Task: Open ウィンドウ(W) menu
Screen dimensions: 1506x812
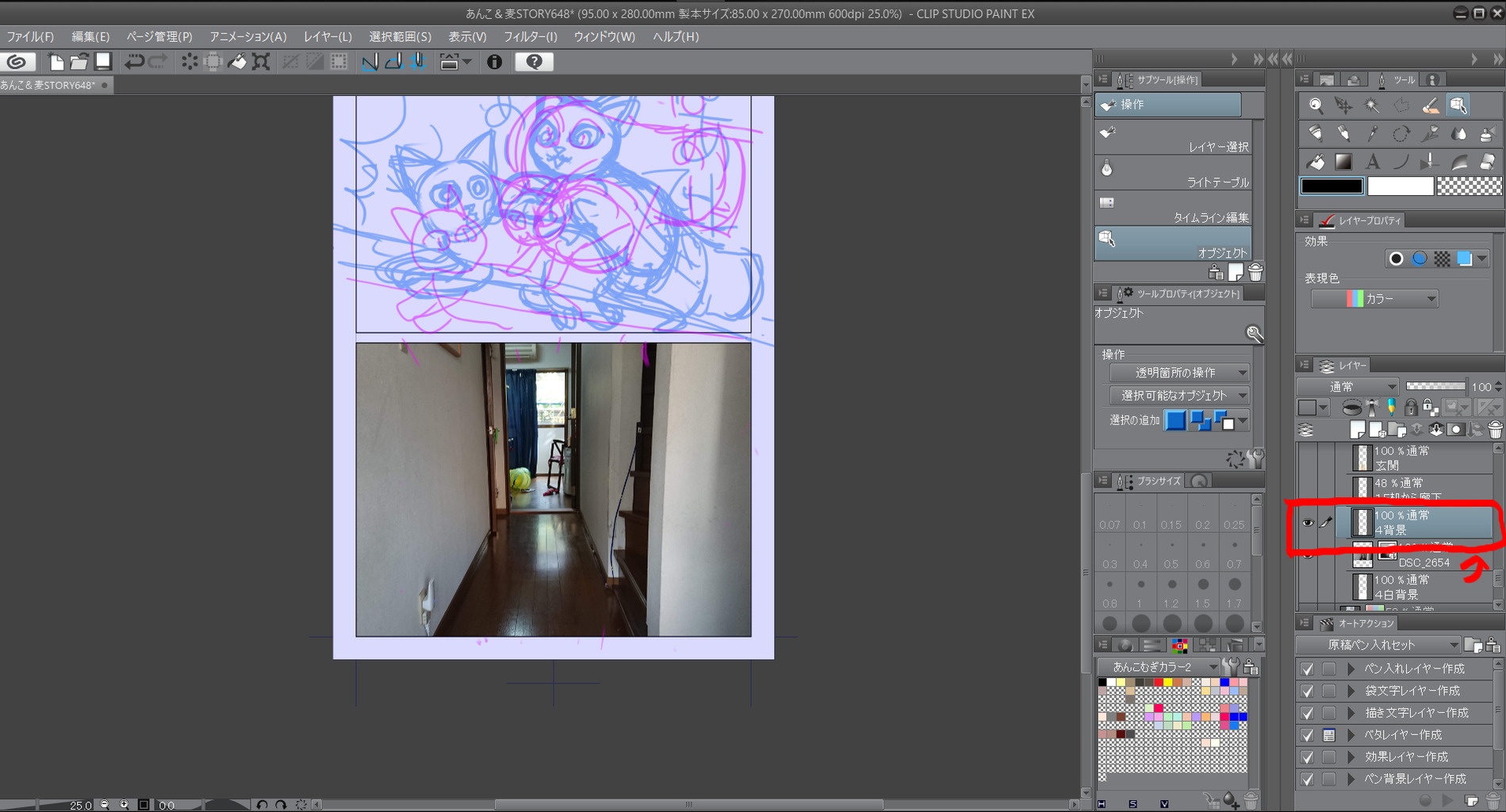Action: (604, 36)
